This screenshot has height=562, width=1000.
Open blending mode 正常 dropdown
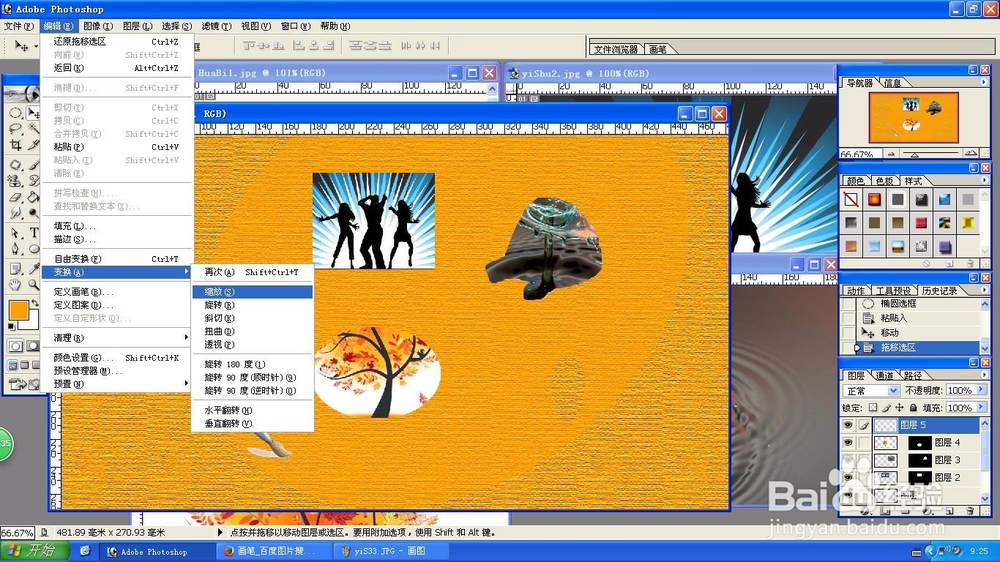(x=893, y=390)
